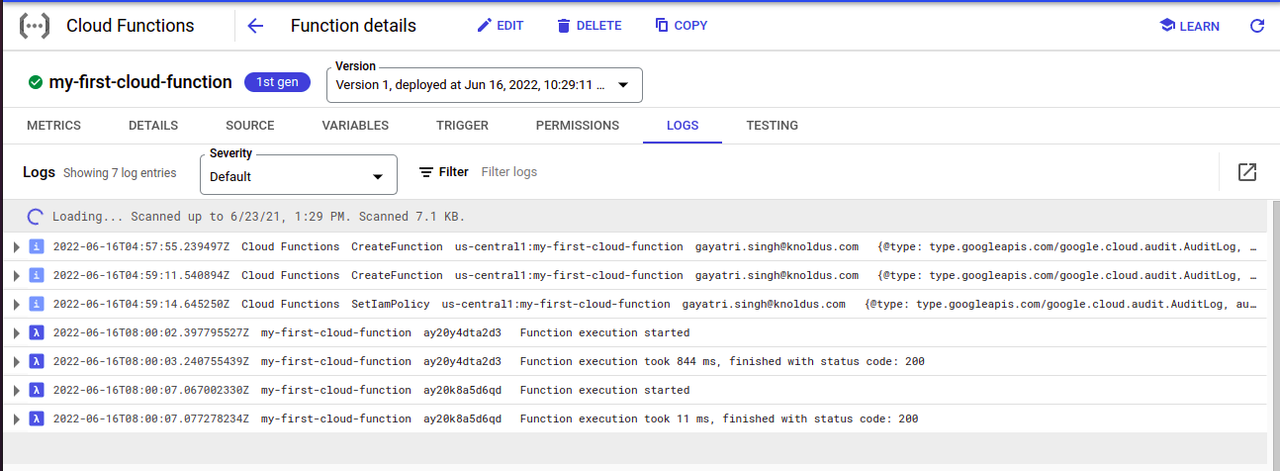This screenshot has width=1280, height=471.
Task: Click gayatri.singh@knoldus.com in SetIamPolicy row
Action: [x=764, y=304]
